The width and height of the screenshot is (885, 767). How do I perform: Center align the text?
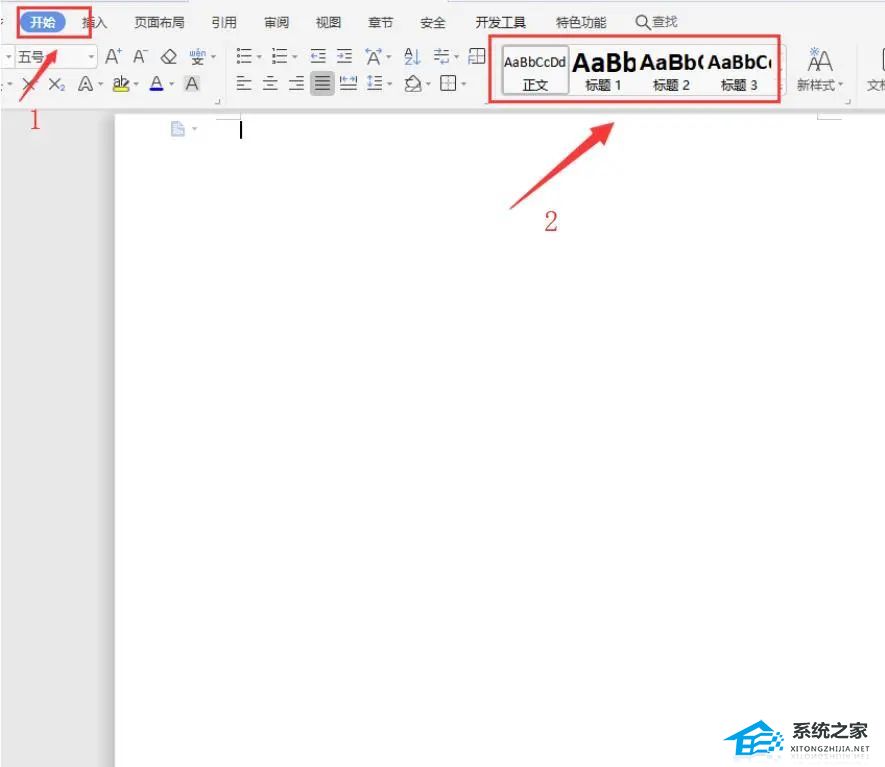tap(270, 84)
